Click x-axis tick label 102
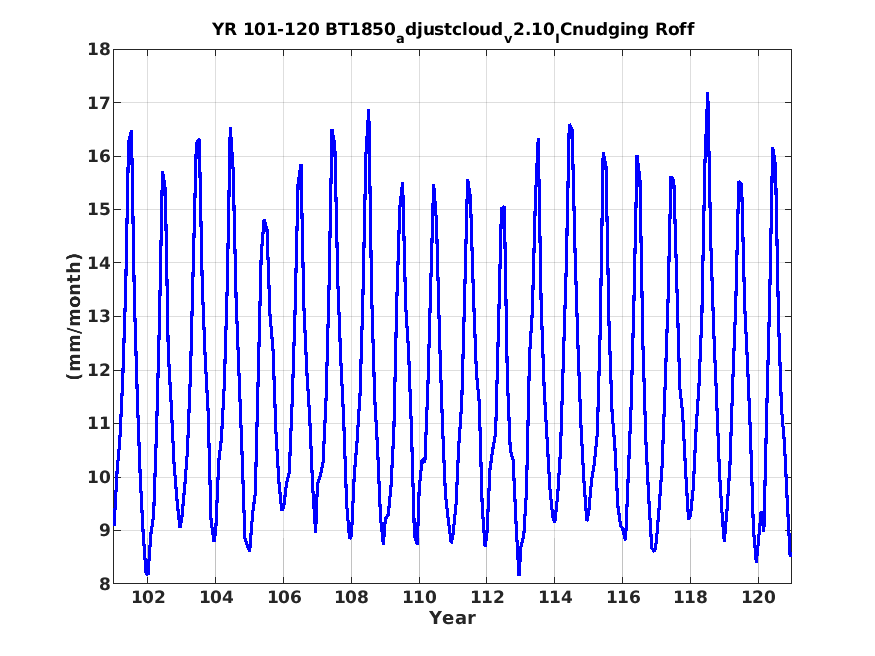This screenshot has width=875, height=656. 148,597
